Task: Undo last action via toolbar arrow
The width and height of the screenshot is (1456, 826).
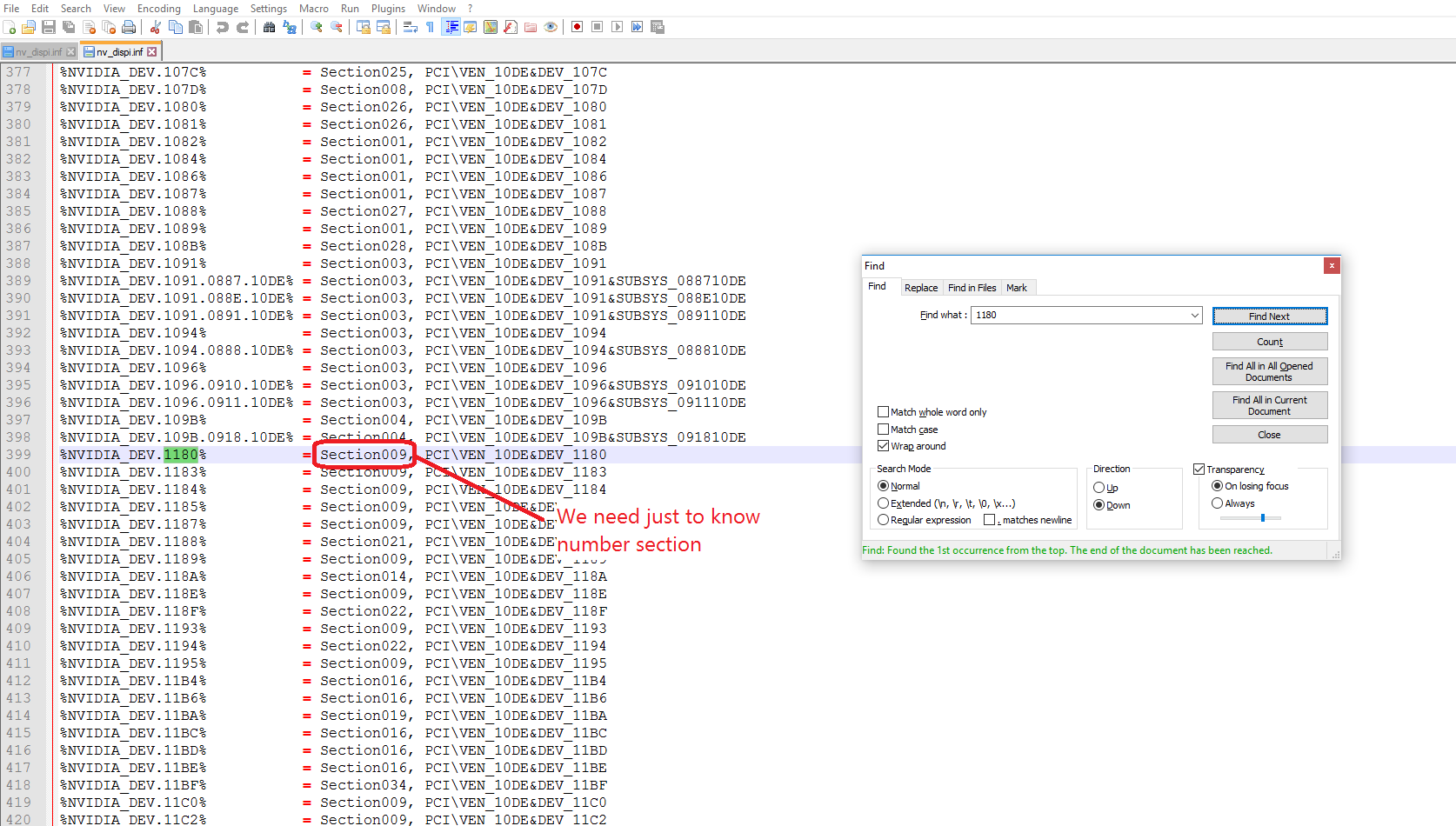Action: pos(222,27)
